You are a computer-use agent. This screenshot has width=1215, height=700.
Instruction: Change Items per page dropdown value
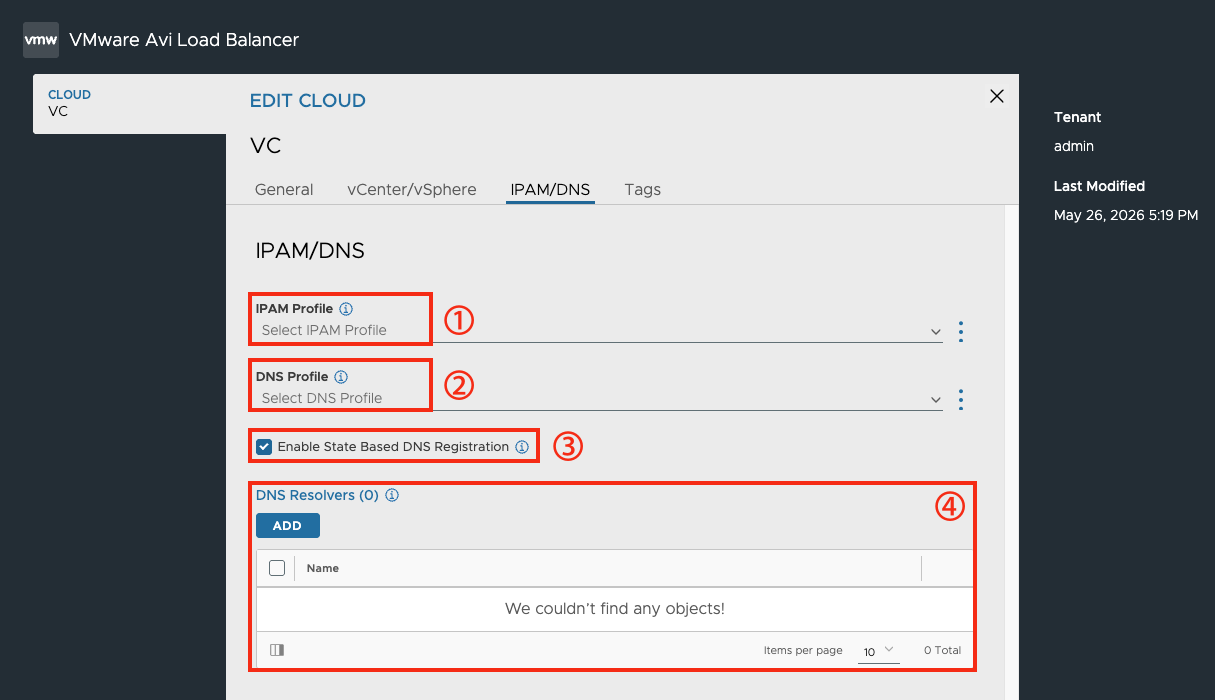(x=879, y=651)
